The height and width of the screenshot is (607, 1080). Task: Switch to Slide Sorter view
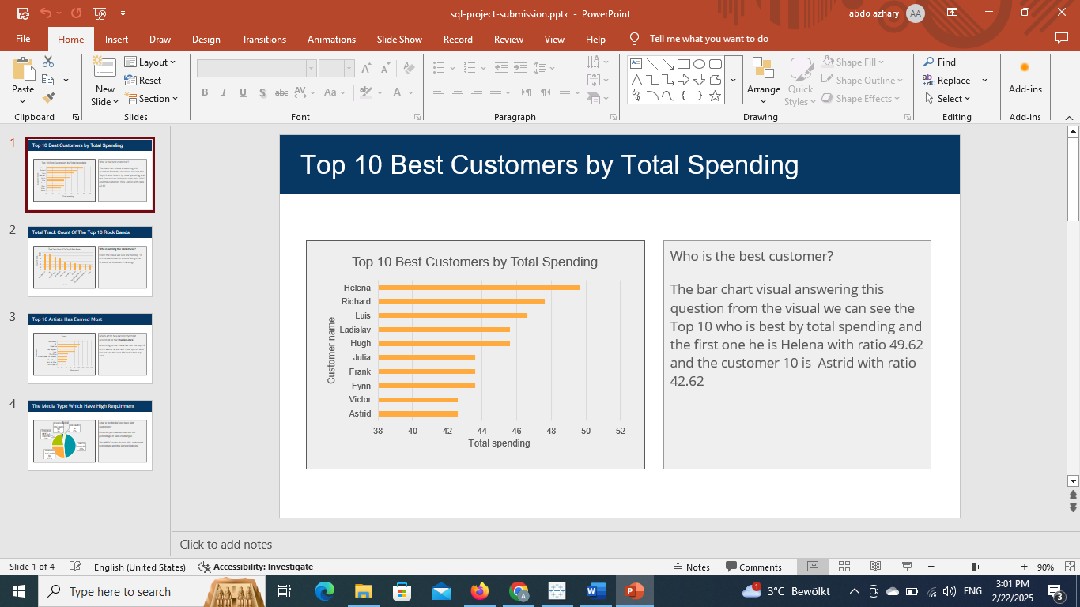845,567
